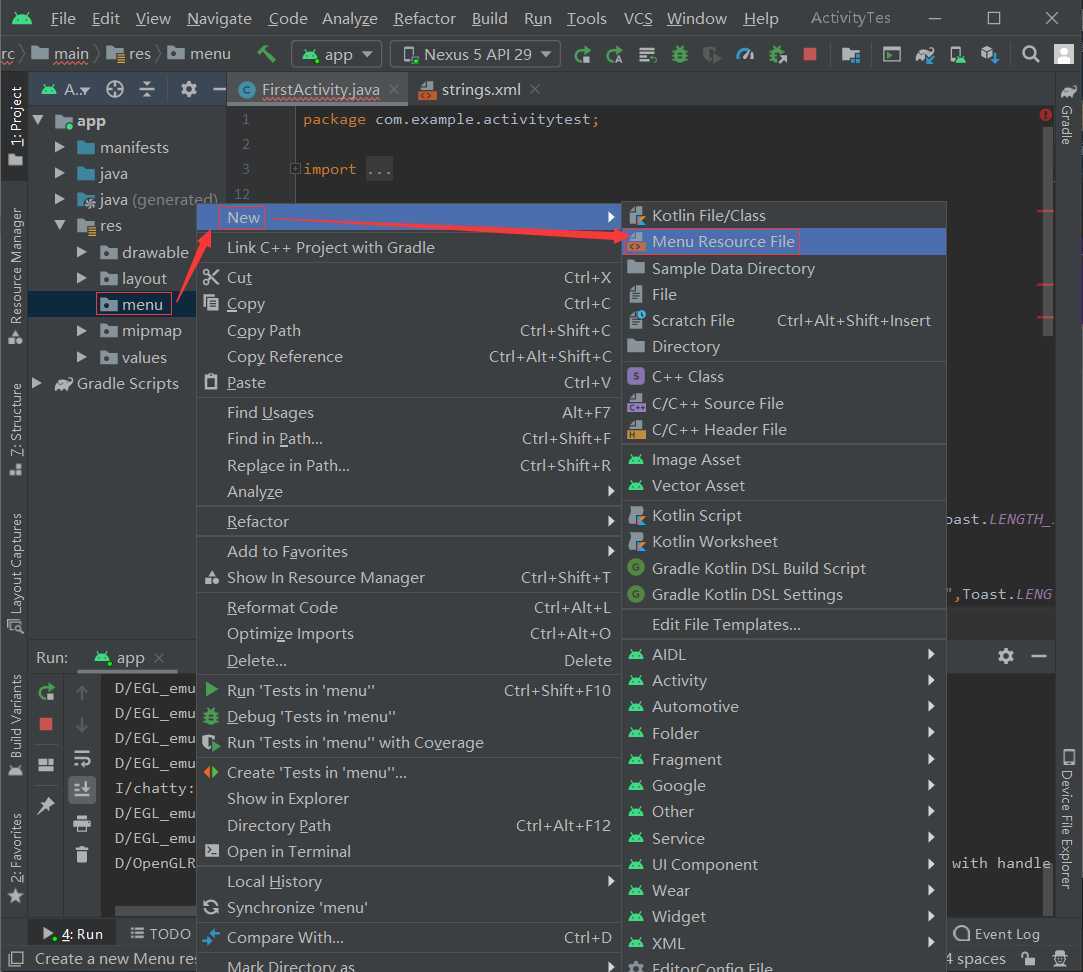1083x972 pixels.
Task: Click the Run app icon in toolbar
Action: tap(582, 54)
